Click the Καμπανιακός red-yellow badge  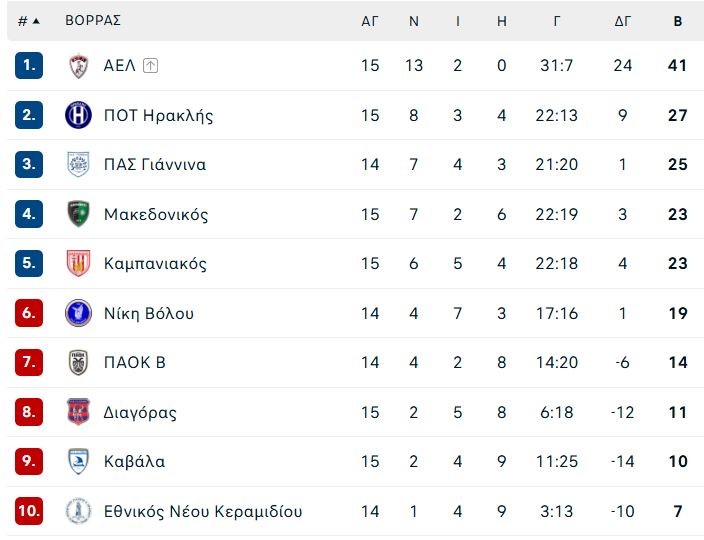pyautogui.click(x=79, y=263)
